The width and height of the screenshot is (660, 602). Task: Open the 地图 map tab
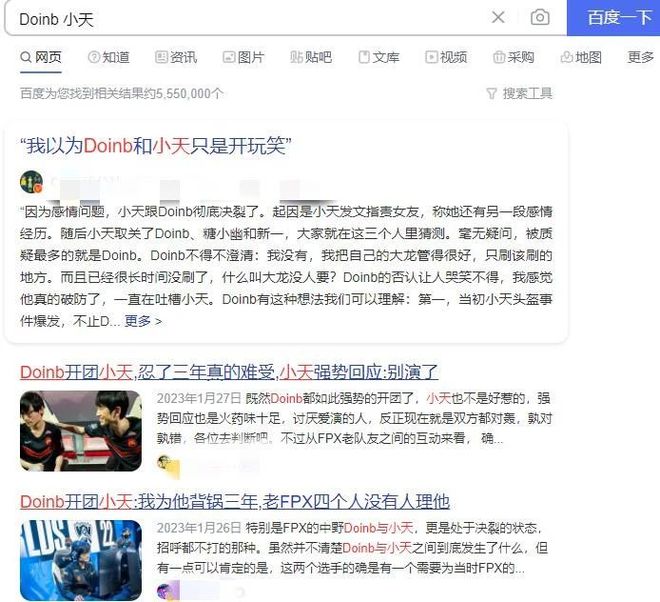coord(581,57)
